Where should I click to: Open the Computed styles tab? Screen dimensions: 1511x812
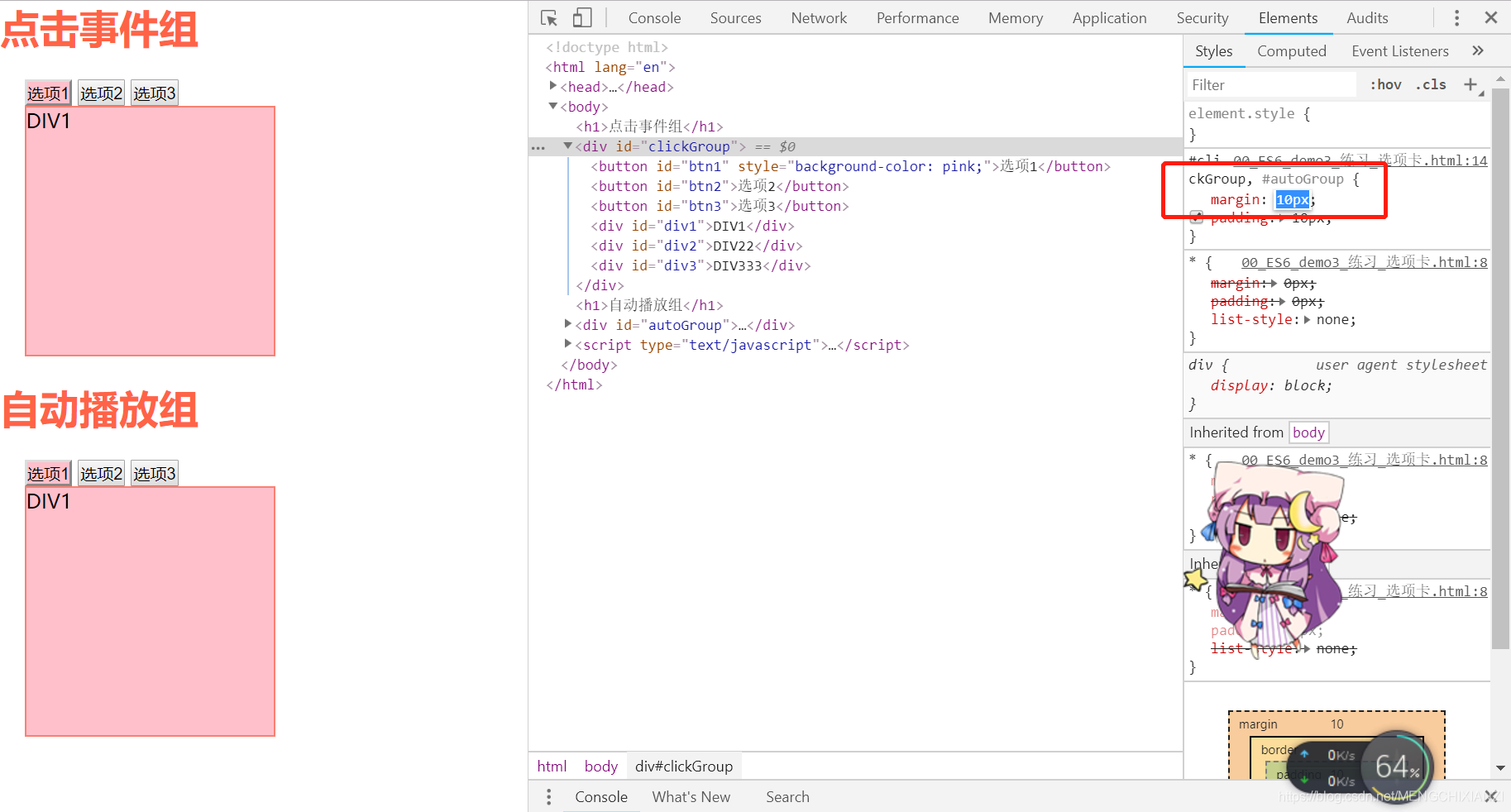coord(1291,50)
